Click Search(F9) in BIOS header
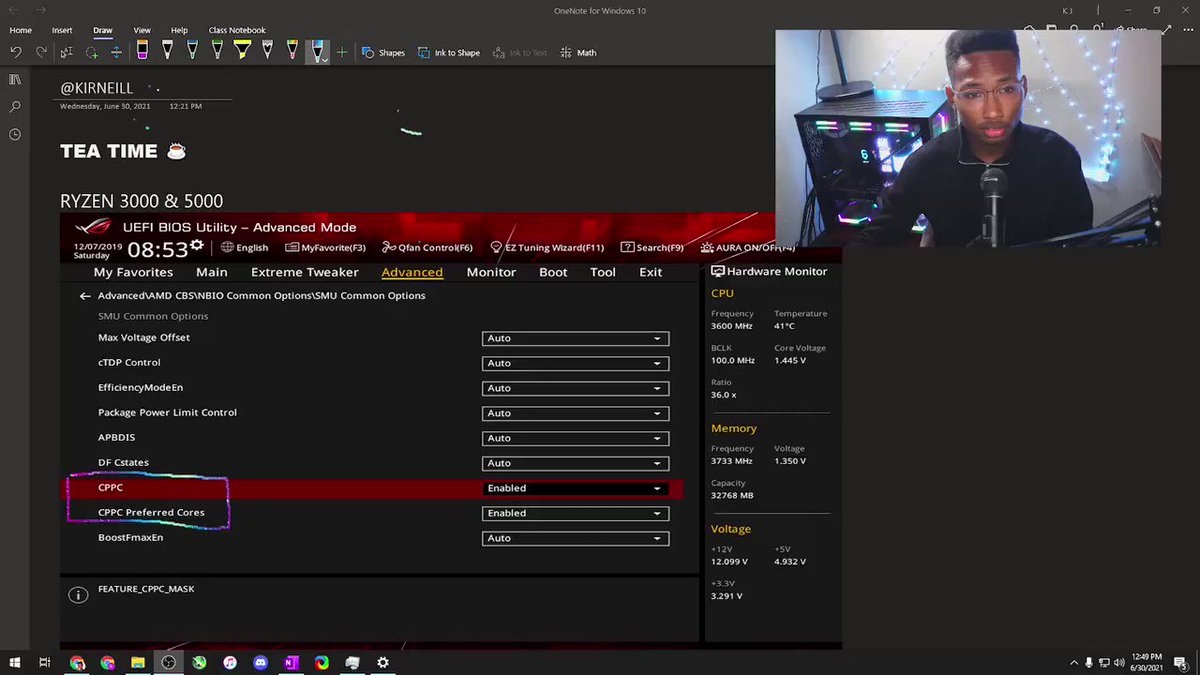 coord(652,247)
